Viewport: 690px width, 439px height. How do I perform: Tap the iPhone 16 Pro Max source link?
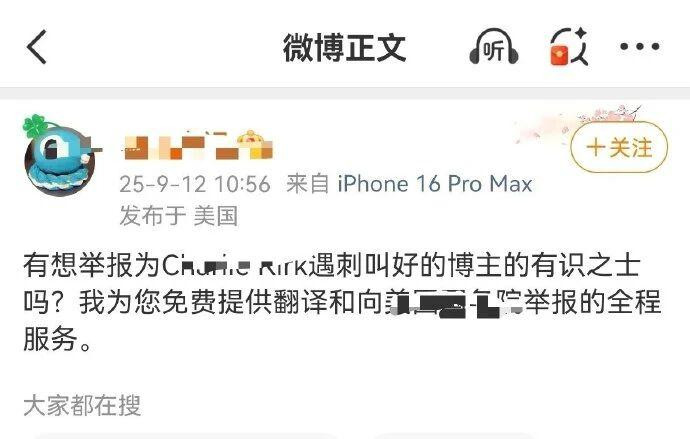pyautogui.click(x=435, y=184)
